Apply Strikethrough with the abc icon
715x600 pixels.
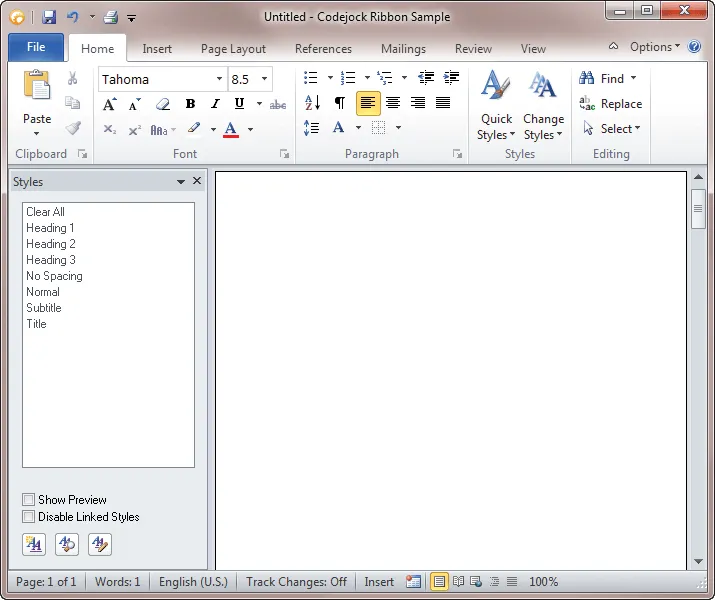(278, 105)
